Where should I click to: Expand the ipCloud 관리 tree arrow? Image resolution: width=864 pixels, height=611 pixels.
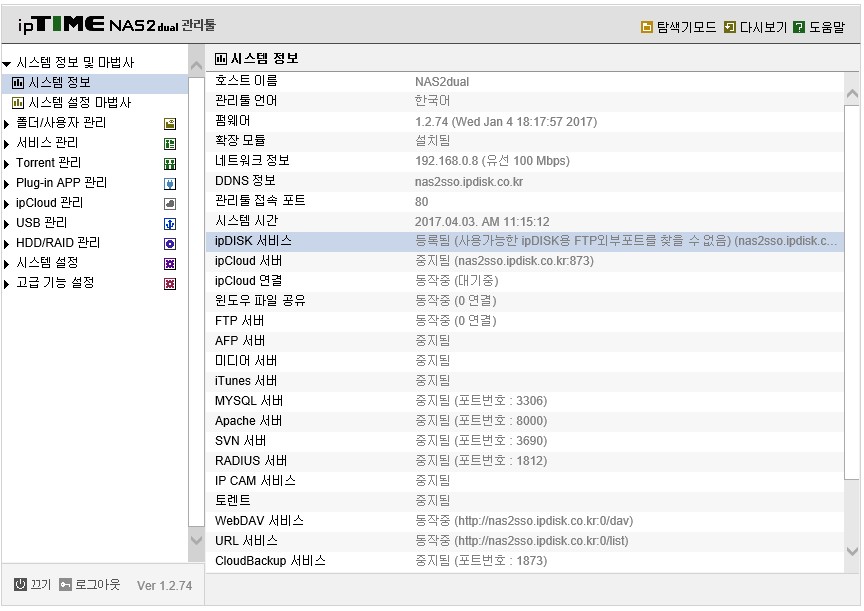coord(7,204)
